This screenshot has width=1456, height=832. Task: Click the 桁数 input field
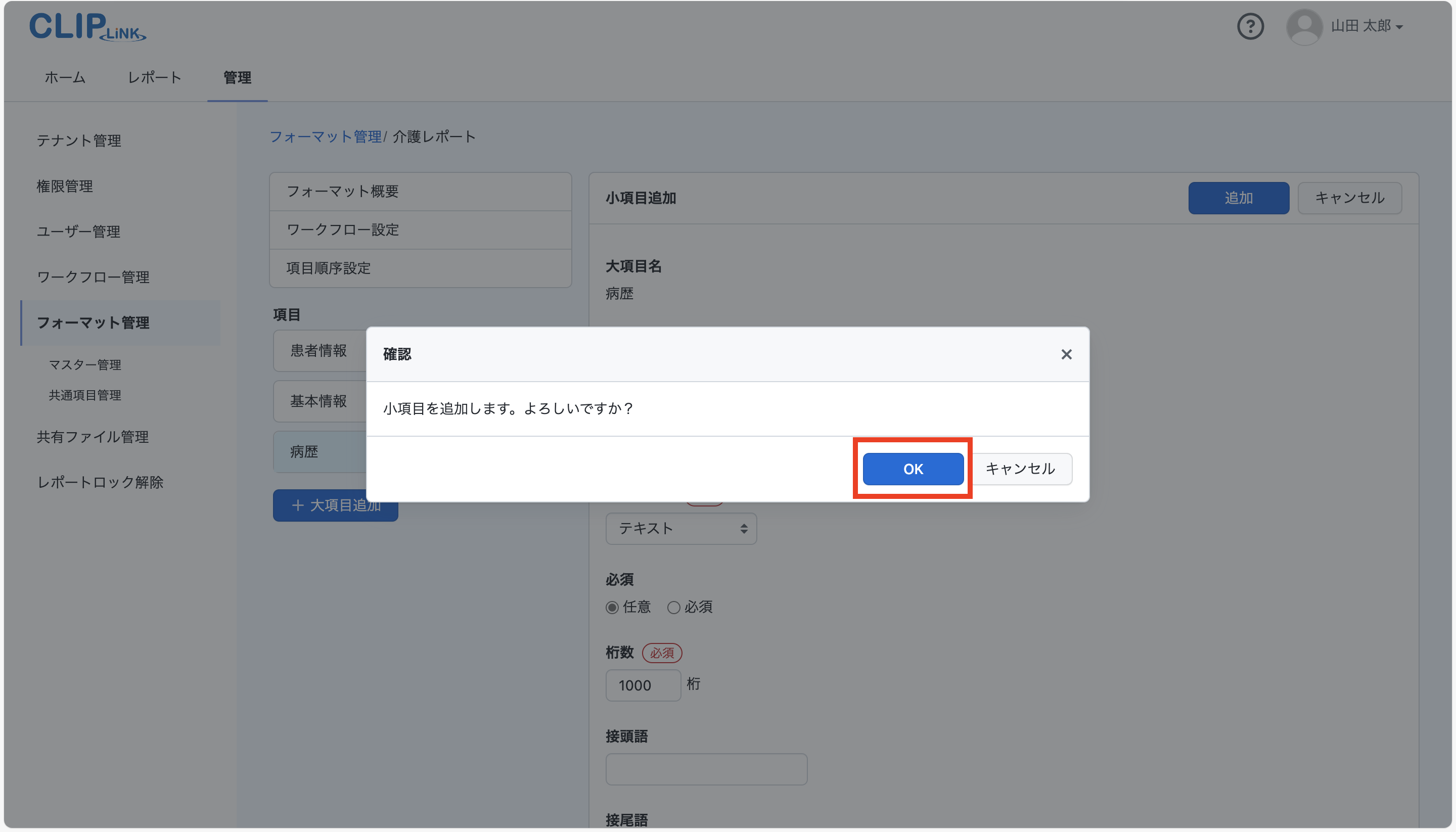[643, 685]
